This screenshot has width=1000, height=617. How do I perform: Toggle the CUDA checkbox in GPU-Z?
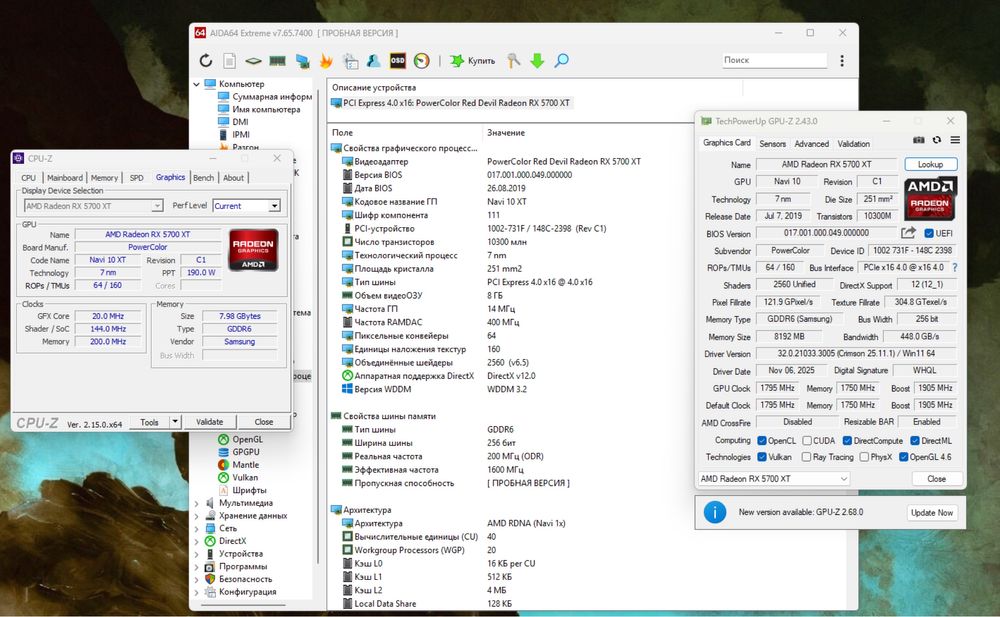[807, 441]
